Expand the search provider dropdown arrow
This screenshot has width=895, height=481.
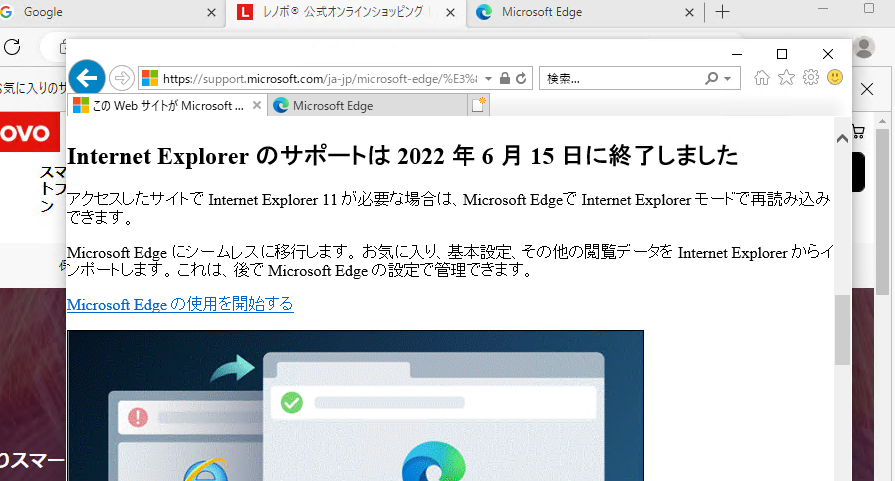pyautogui.click(x=728, y=79)
